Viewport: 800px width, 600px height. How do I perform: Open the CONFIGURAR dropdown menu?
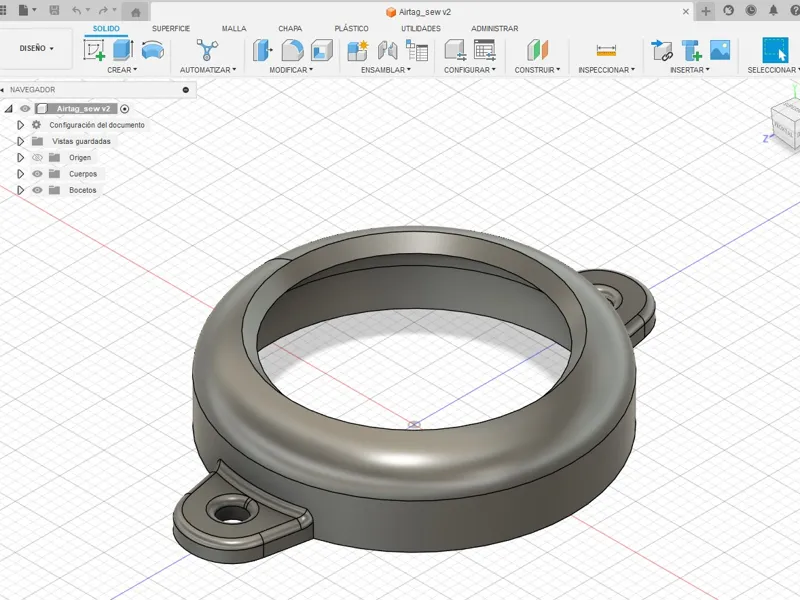pyautogui.click(x=469, y=70)
